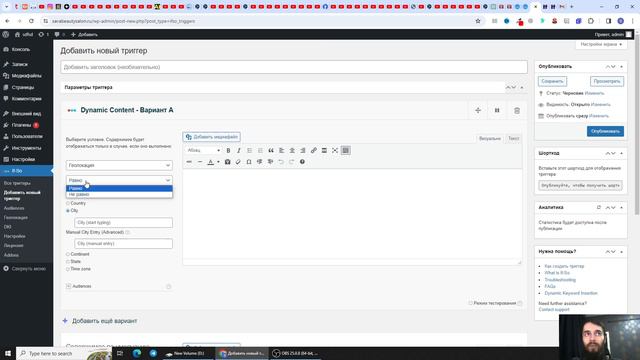The width and height of the screenshot is (640, 360).
Task: Open the Troubleshooting help link
Action: tap(560, 280)
